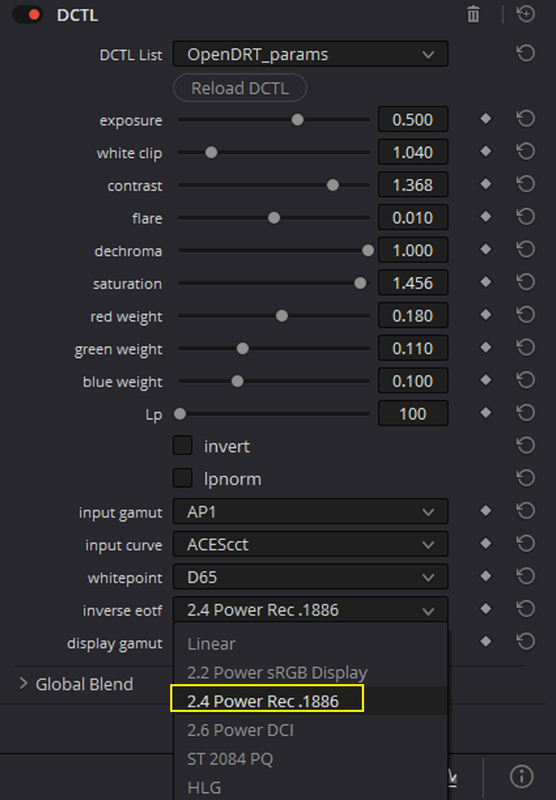Reset the dechroma parameter

[525, 249]
